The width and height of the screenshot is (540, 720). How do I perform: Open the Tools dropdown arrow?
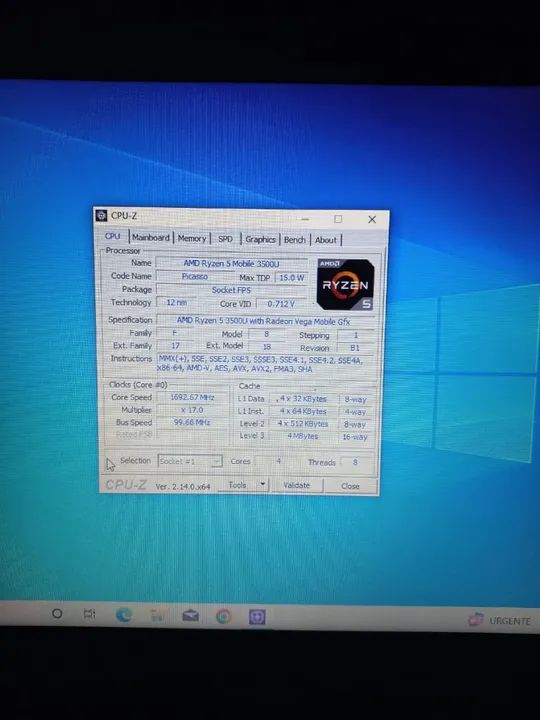tap(263, 484)
